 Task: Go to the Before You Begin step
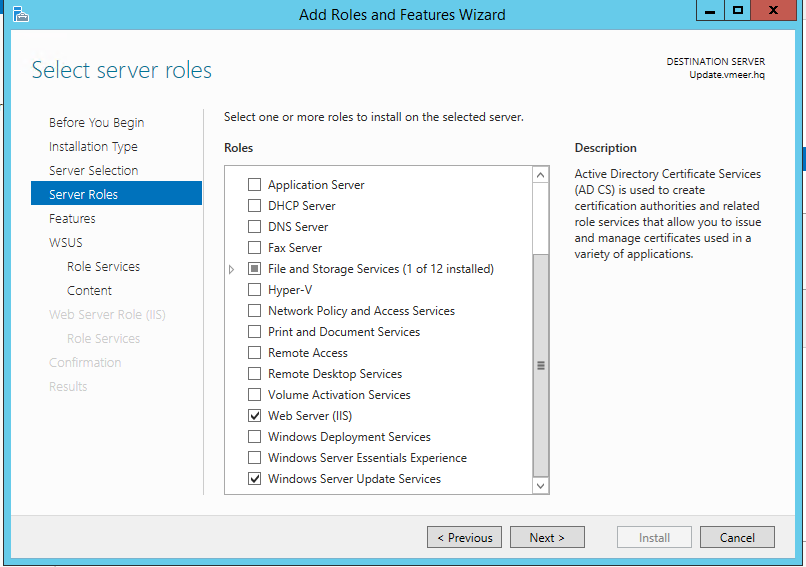click(x=96, y=123)
